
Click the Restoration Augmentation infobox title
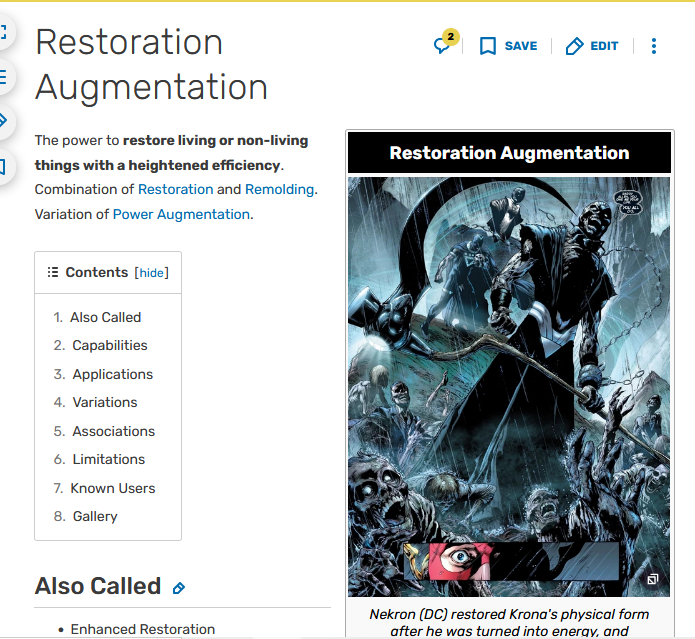click(x=509, y=152)
